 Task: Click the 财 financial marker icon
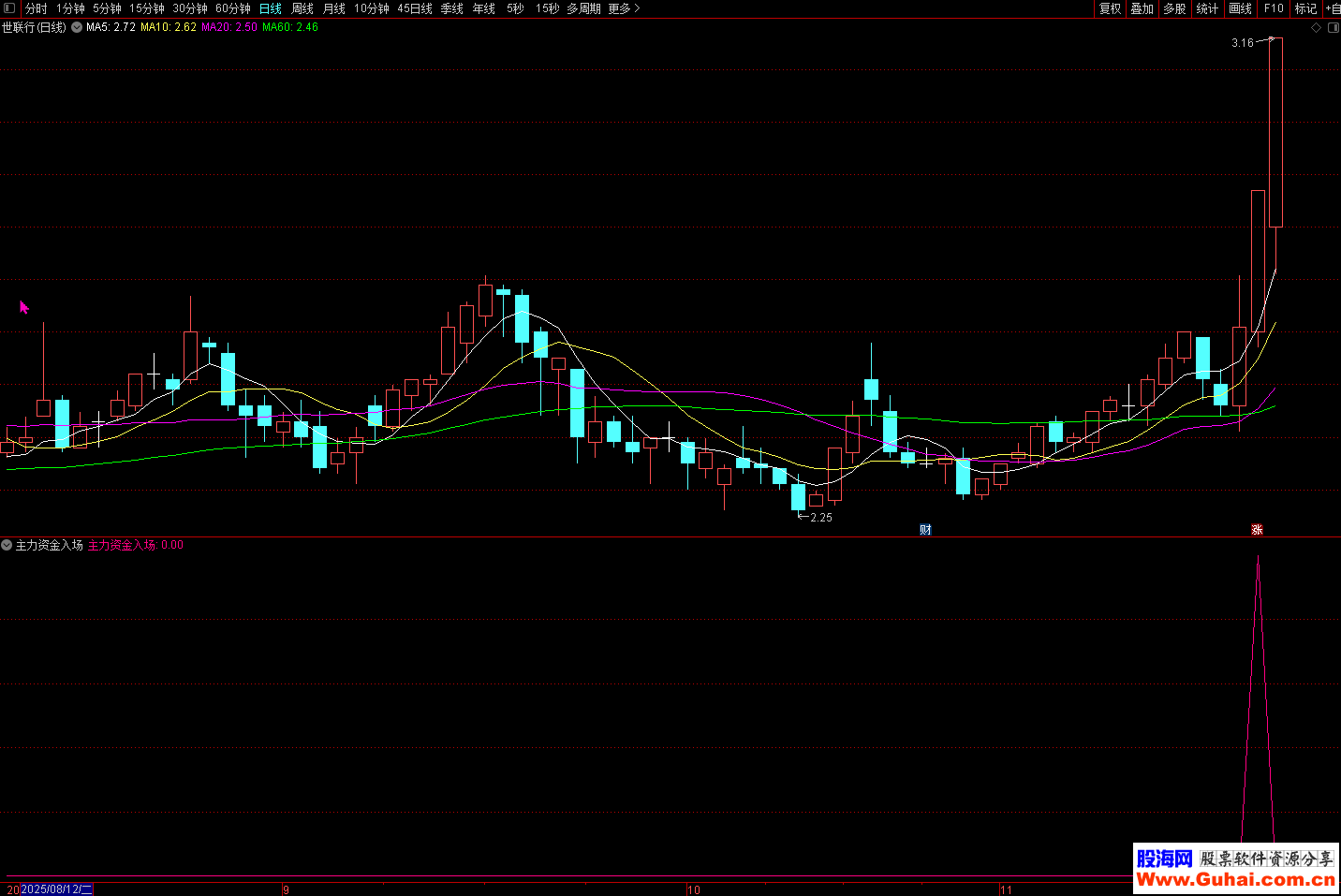[x=925, y=530]
